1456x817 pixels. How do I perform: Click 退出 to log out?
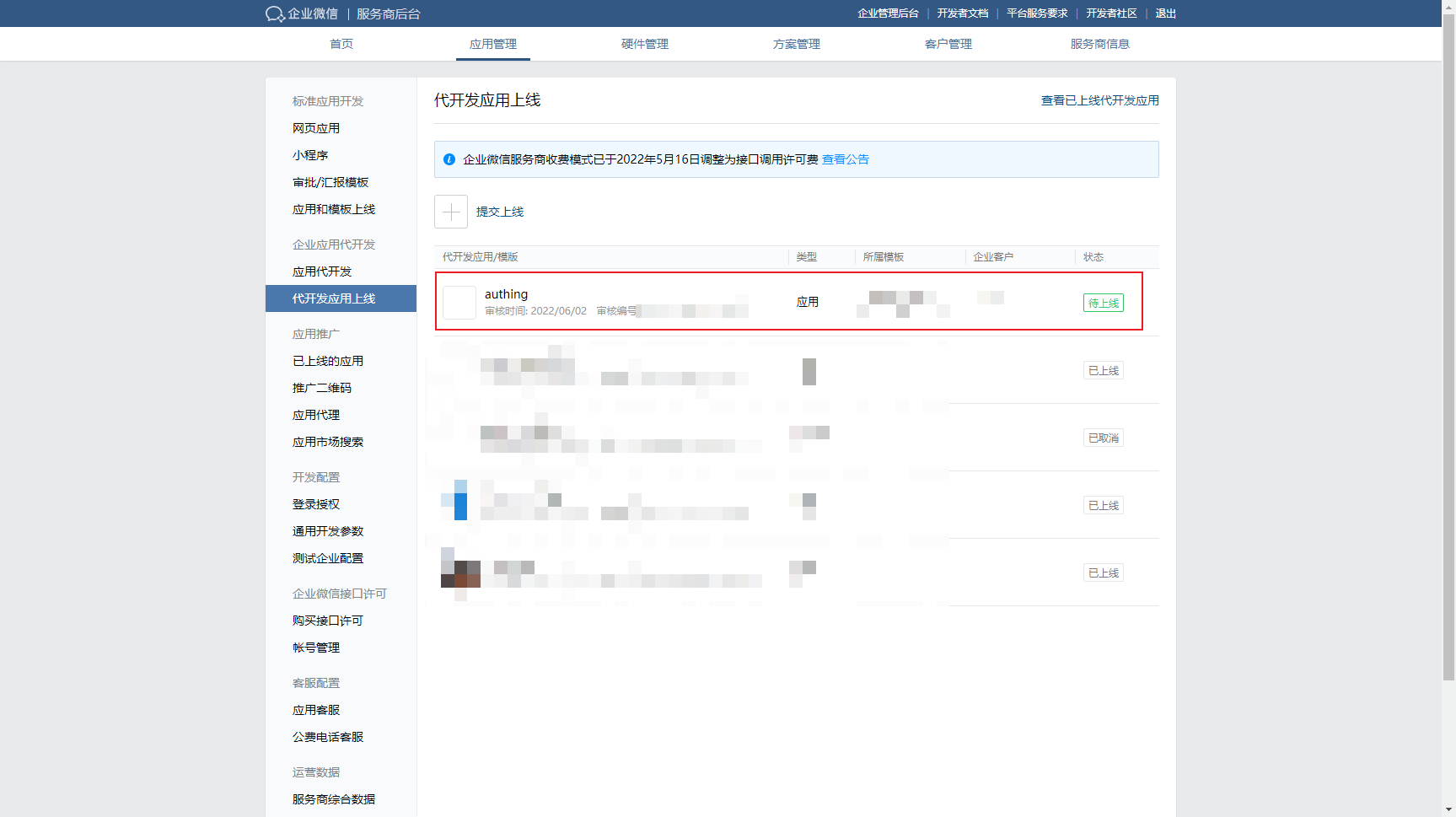click(x=1165, y=13)
